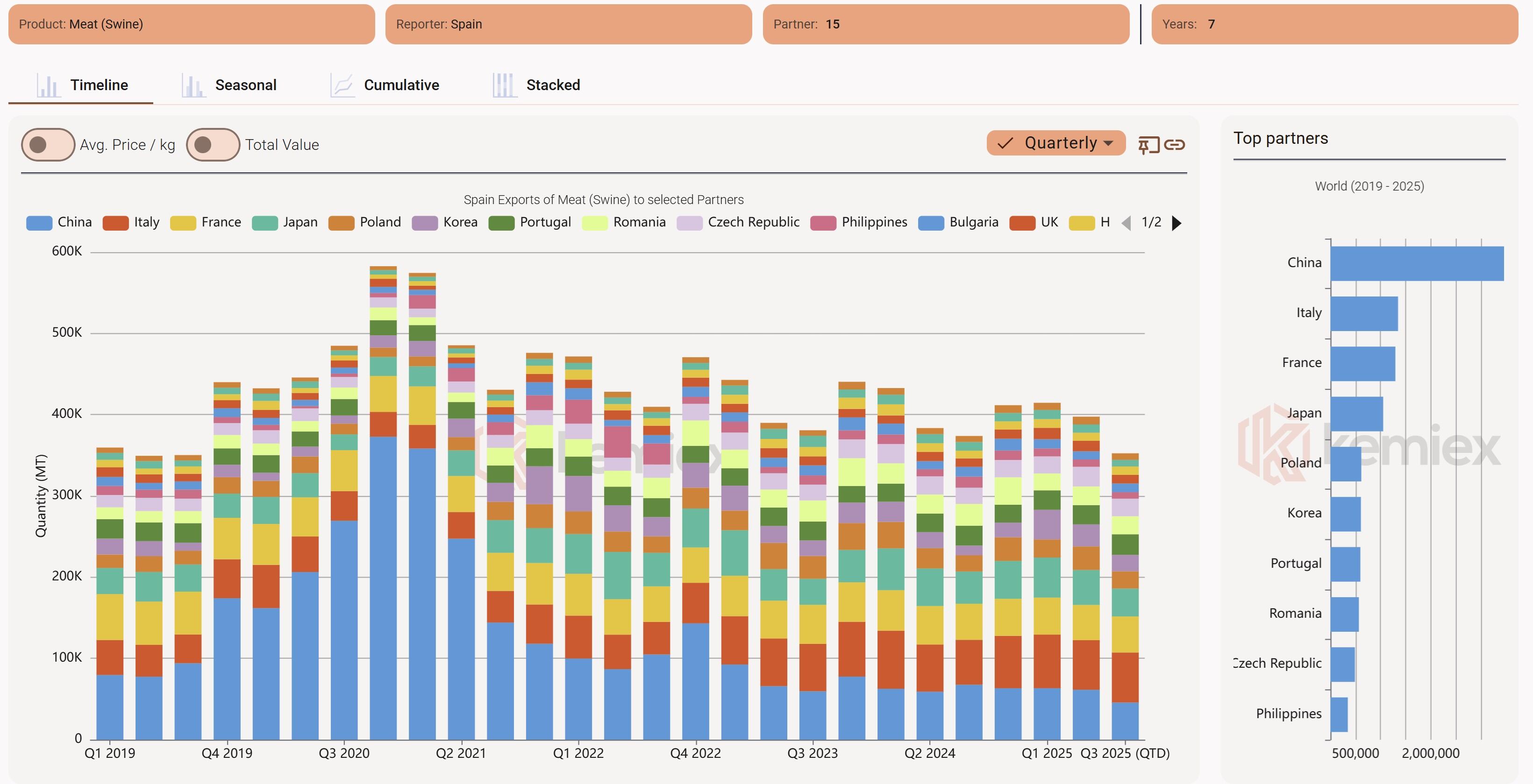Enable the Avg. Price / kg toggle
The height and width of the screenshot is (784, 1533).
(x=48, y=144)
